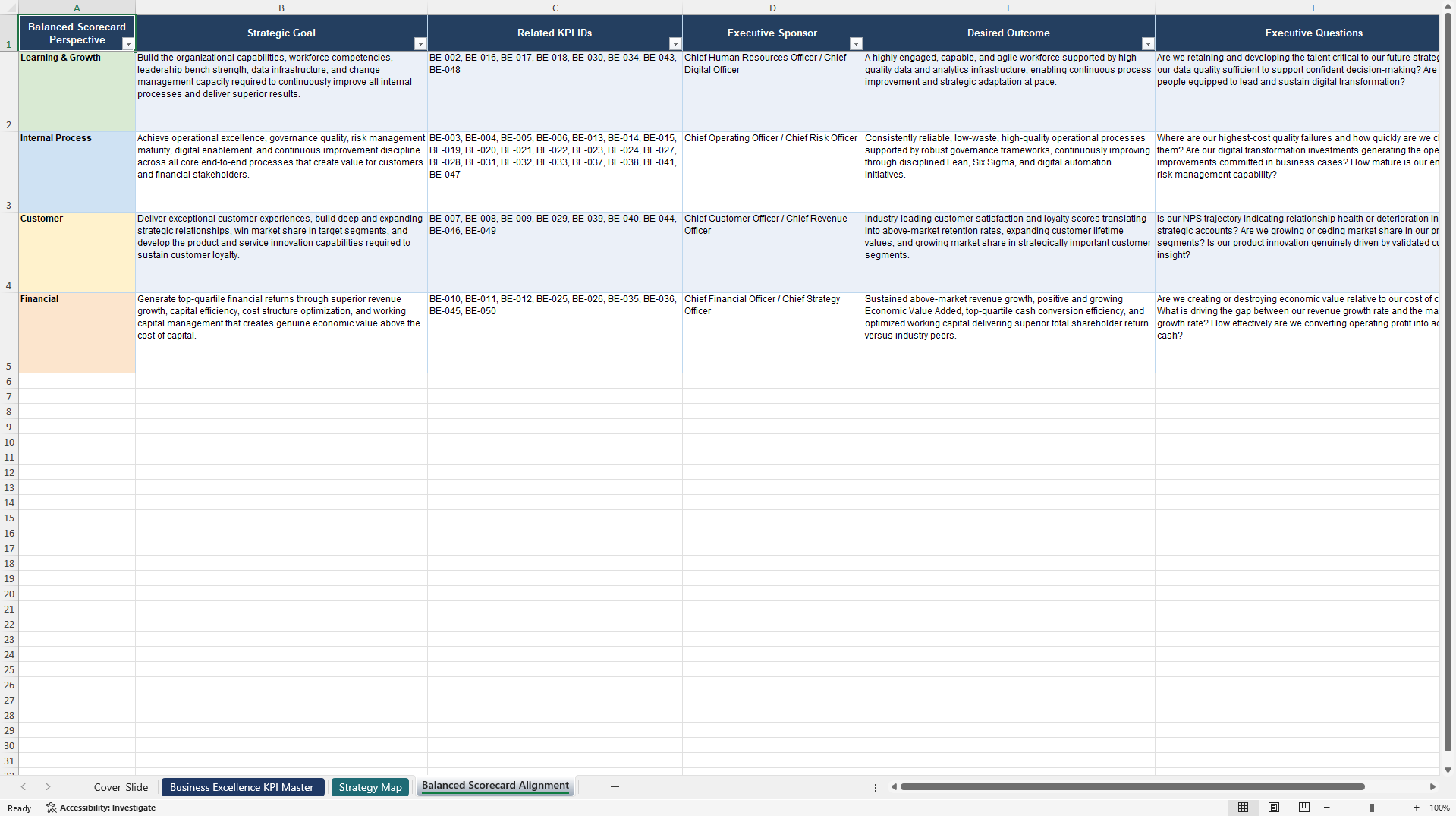Select KPI cell starting with BE-010
This screenshot has width=1456, height=816.
tap(555, 333)
